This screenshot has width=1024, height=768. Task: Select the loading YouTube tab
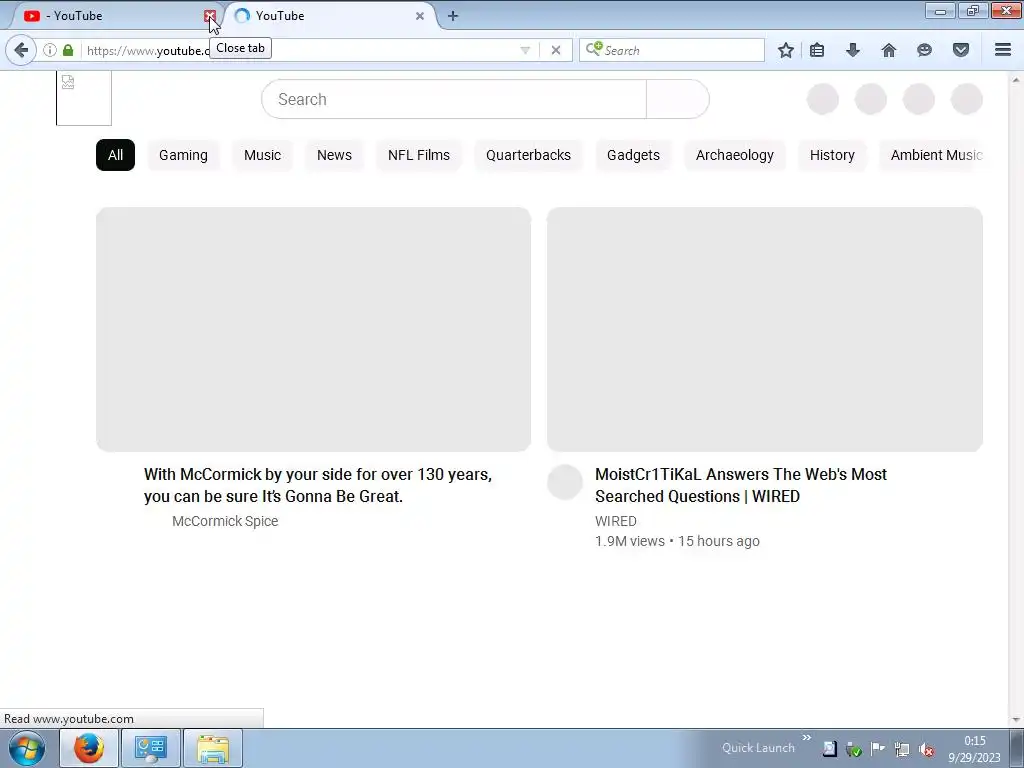(x=330, y=16)
